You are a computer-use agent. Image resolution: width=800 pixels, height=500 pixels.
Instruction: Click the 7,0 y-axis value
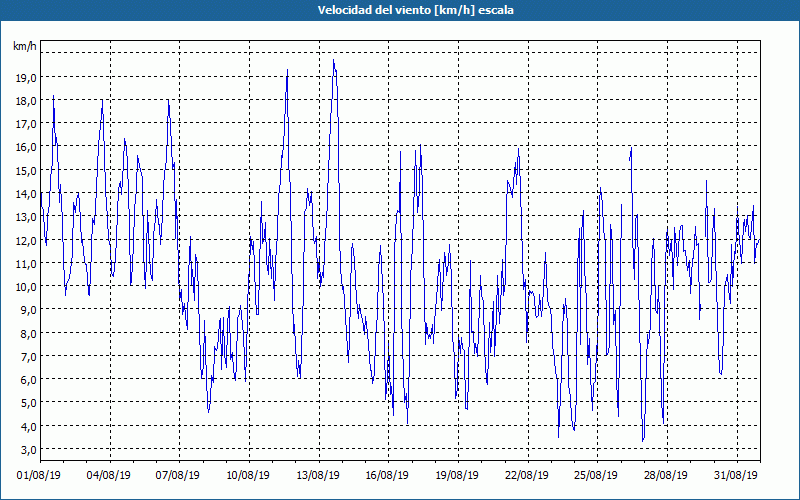click(x=29, y=356)
